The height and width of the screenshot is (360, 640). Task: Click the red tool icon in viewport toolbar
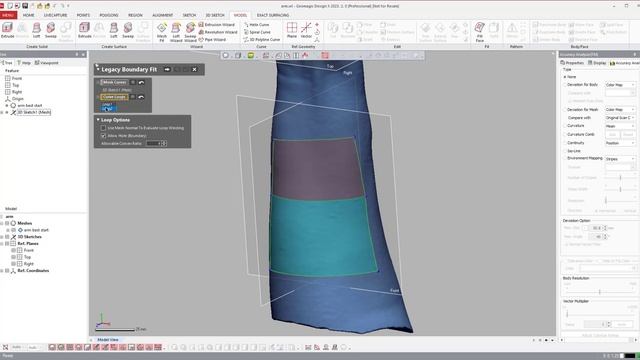[325, 56]
